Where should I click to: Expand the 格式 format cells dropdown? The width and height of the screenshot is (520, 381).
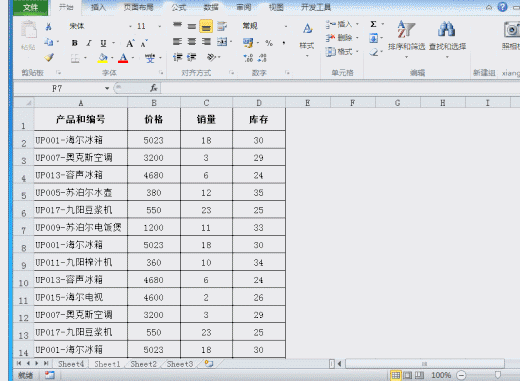tap(357, 52)
